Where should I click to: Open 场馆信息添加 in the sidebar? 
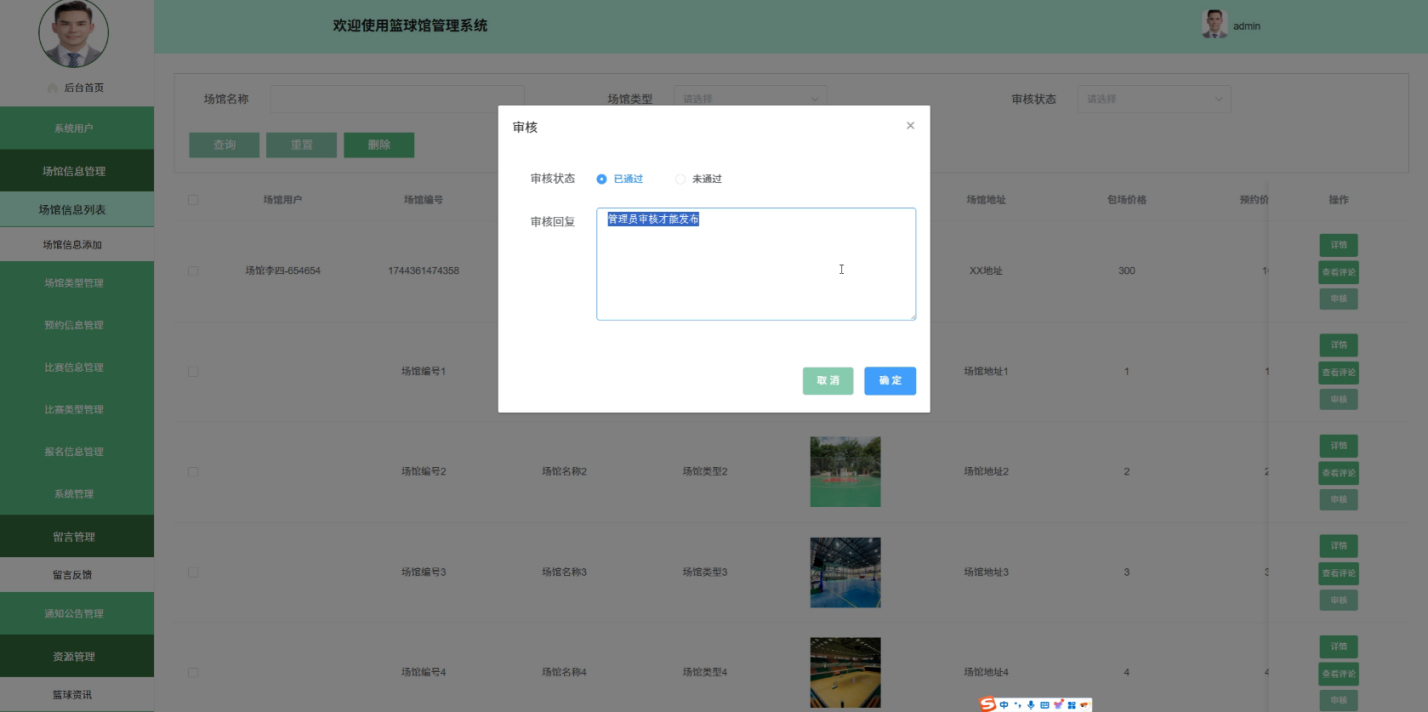click(x=77, y=245)
